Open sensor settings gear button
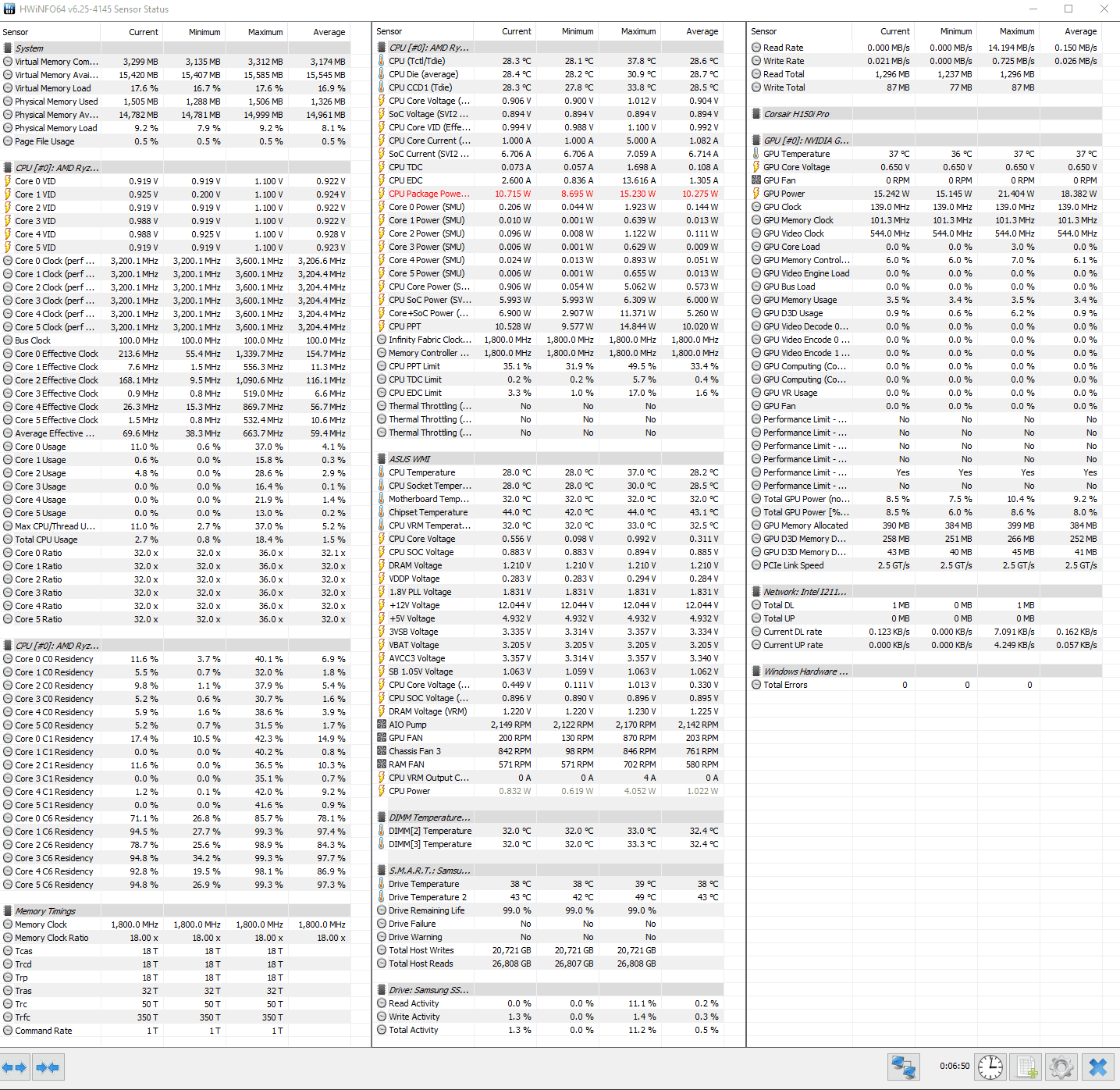This screenshot has height=1090, width=1120. [x=1061, y=1067]
